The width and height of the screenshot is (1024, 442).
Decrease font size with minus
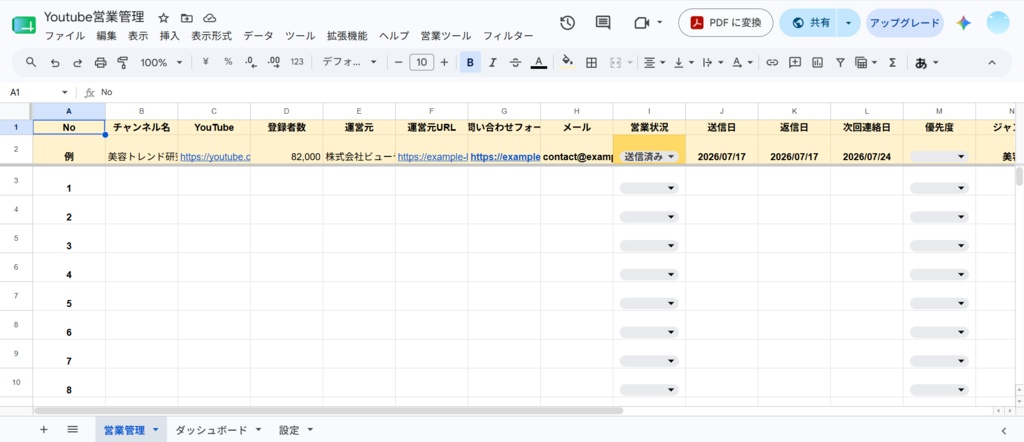click(398, 63)
